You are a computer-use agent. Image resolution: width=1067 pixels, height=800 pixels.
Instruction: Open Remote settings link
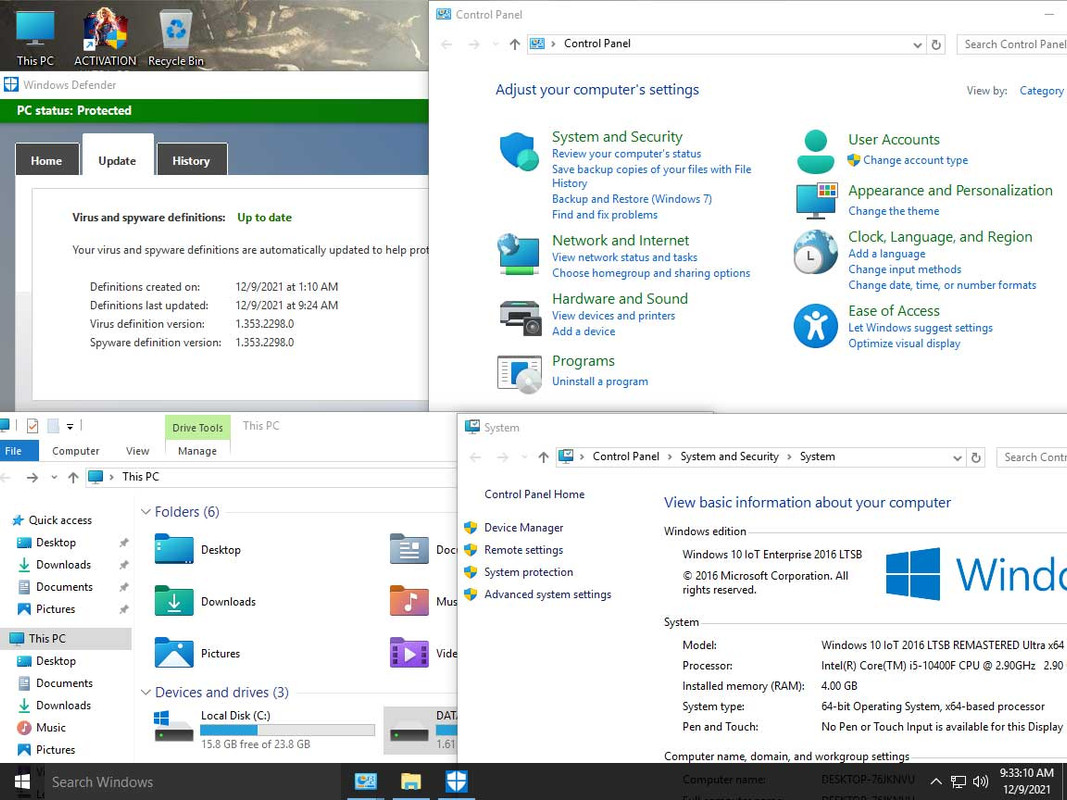pyautogui.click(x=523, y=550)
